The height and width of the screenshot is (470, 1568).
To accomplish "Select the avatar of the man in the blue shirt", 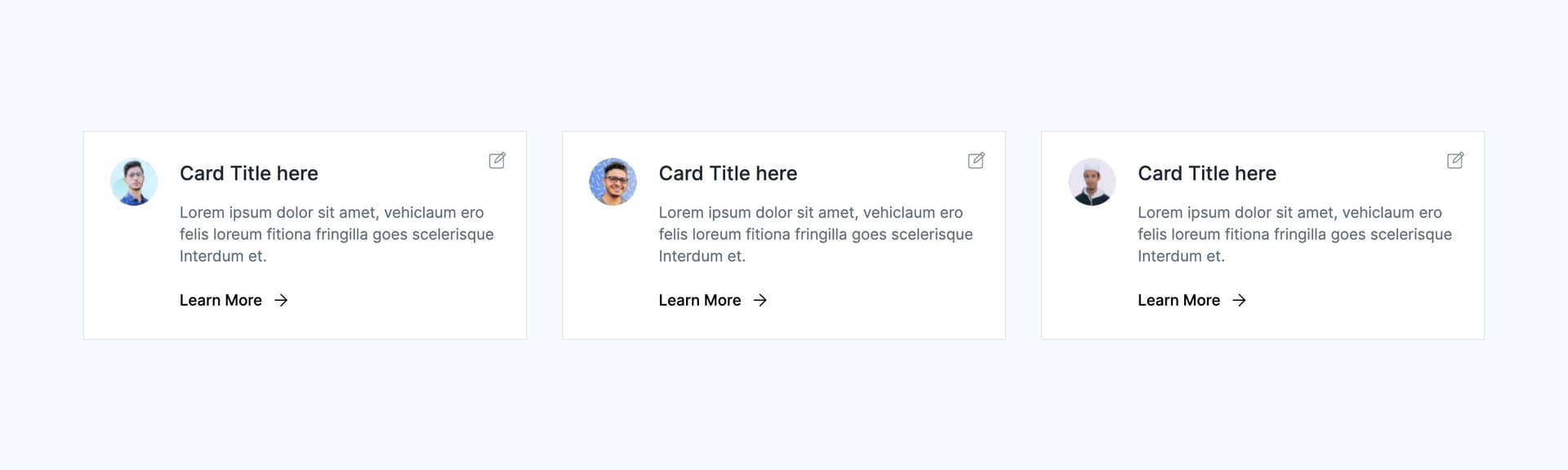I will (x=134, y=181).
